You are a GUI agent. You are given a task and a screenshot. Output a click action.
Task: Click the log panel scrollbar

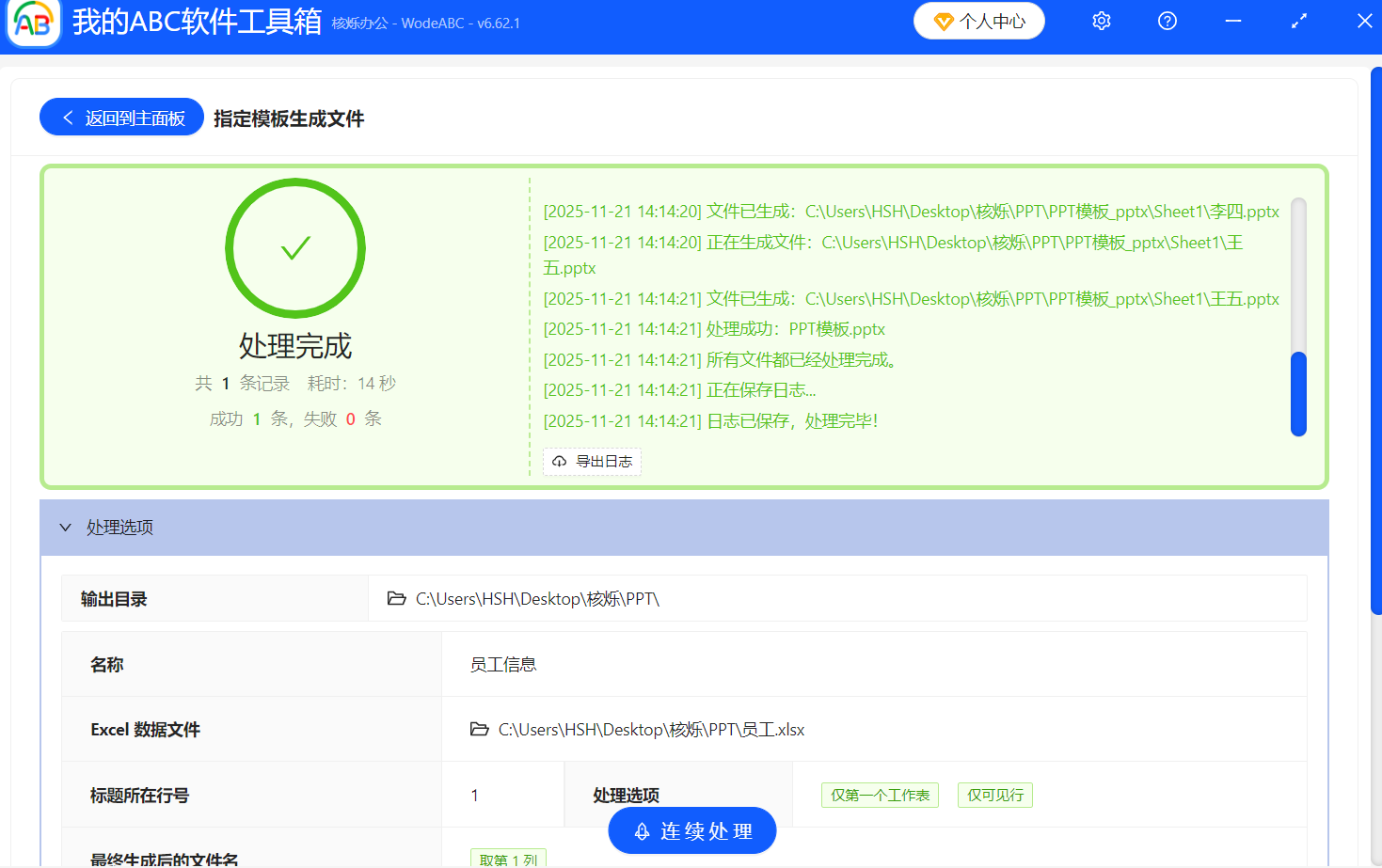[1298, 393]
